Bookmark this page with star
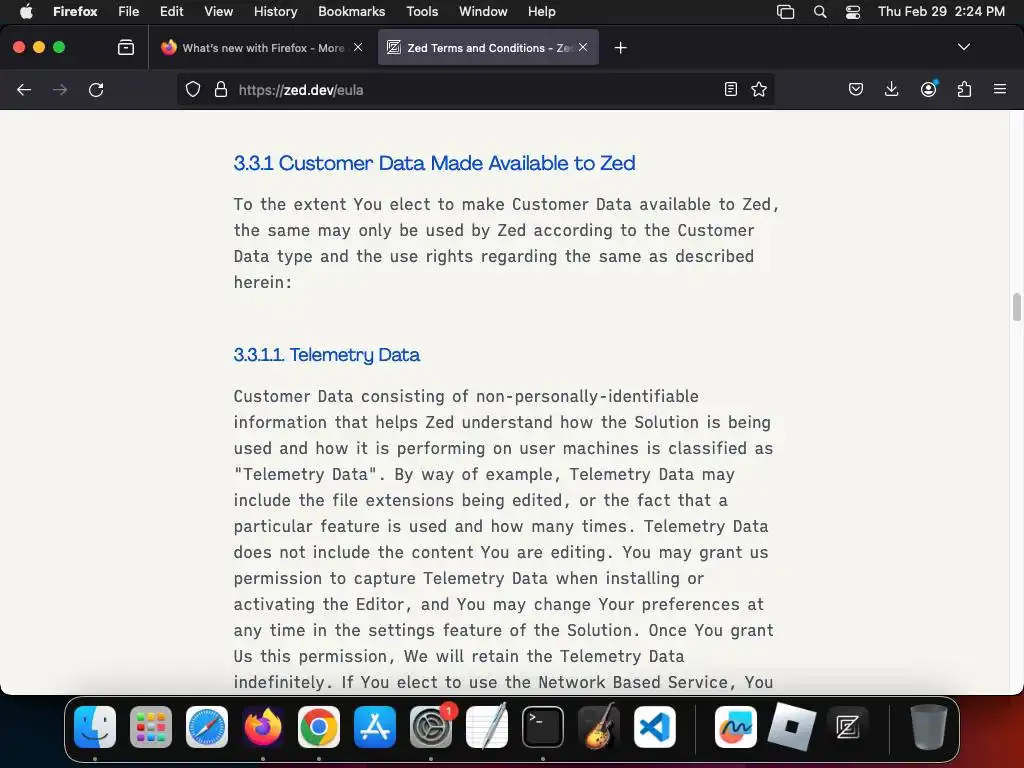 [759, 89]
